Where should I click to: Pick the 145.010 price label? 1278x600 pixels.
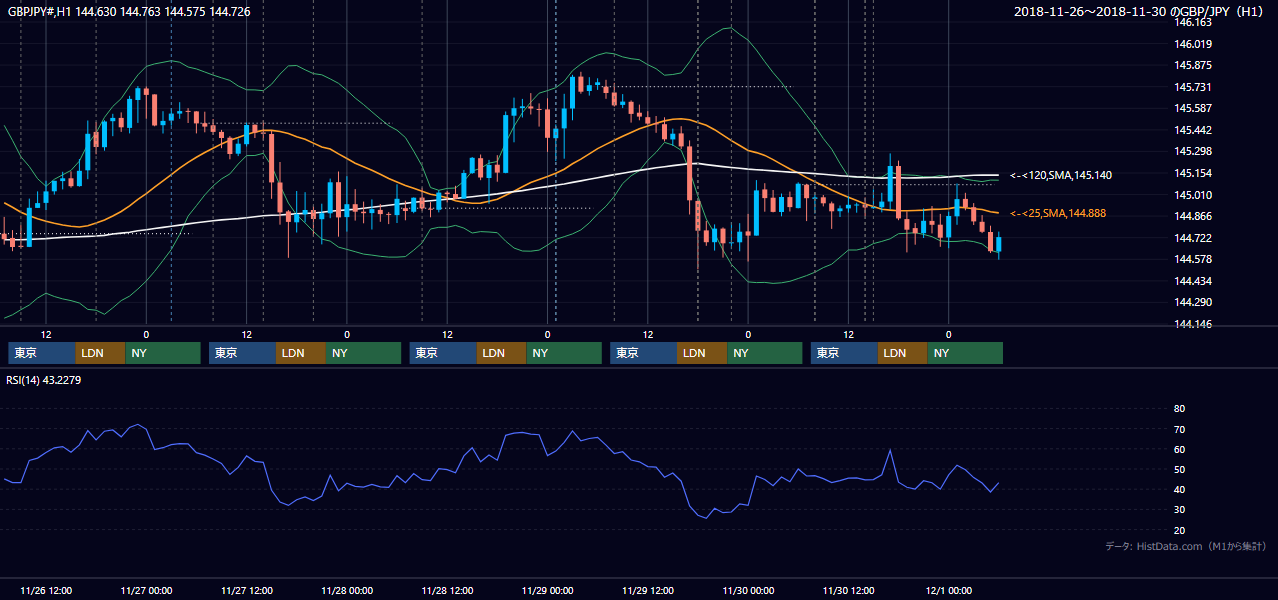(1193, 195)
